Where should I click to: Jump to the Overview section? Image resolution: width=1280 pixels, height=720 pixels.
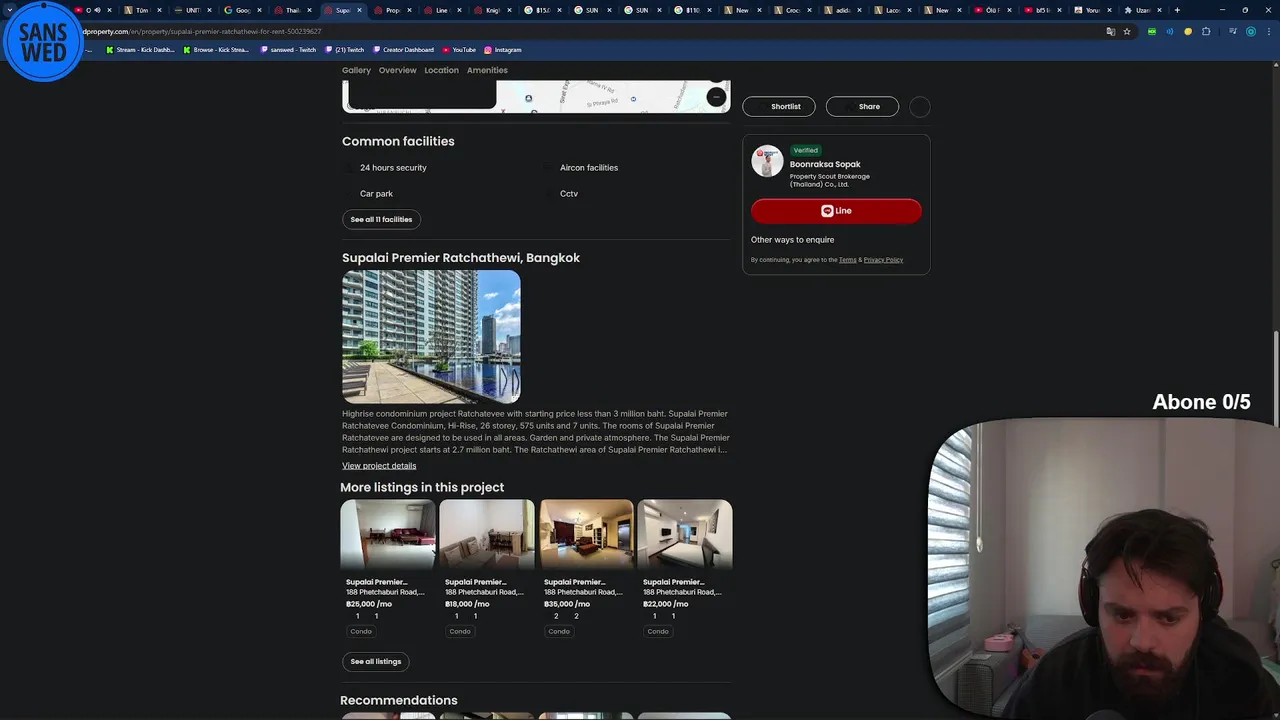pos(397,70)
